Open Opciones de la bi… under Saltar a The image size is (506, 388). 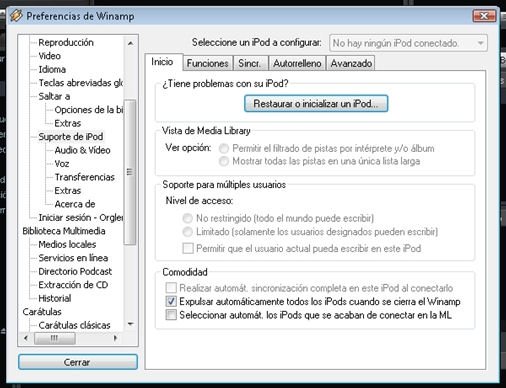tap(89, 110)
